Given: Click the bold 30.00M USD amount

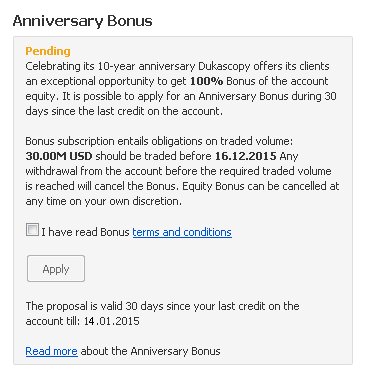Looking at the screenshot, I should (x=59, y=156).
